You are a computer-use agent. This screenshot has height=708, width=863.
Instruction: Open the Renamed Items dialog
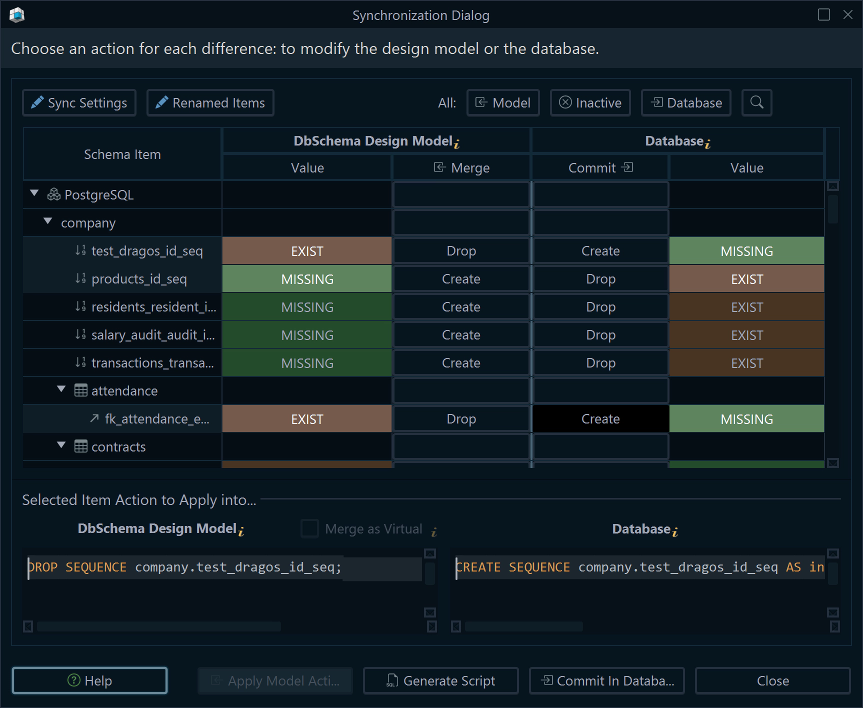[210, 102]
